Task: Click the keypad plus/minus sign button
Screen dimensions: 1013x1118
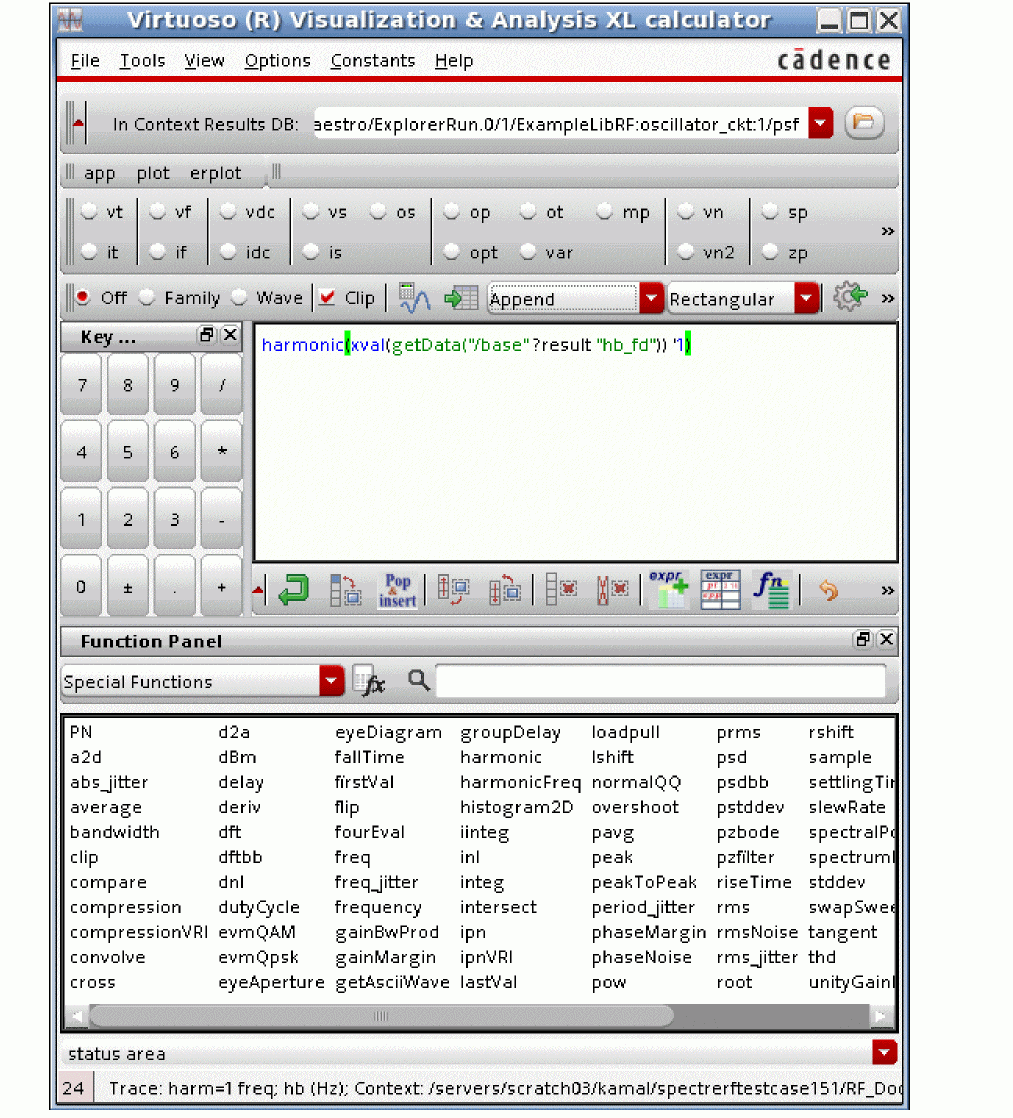Action: [x=128, y=588]
